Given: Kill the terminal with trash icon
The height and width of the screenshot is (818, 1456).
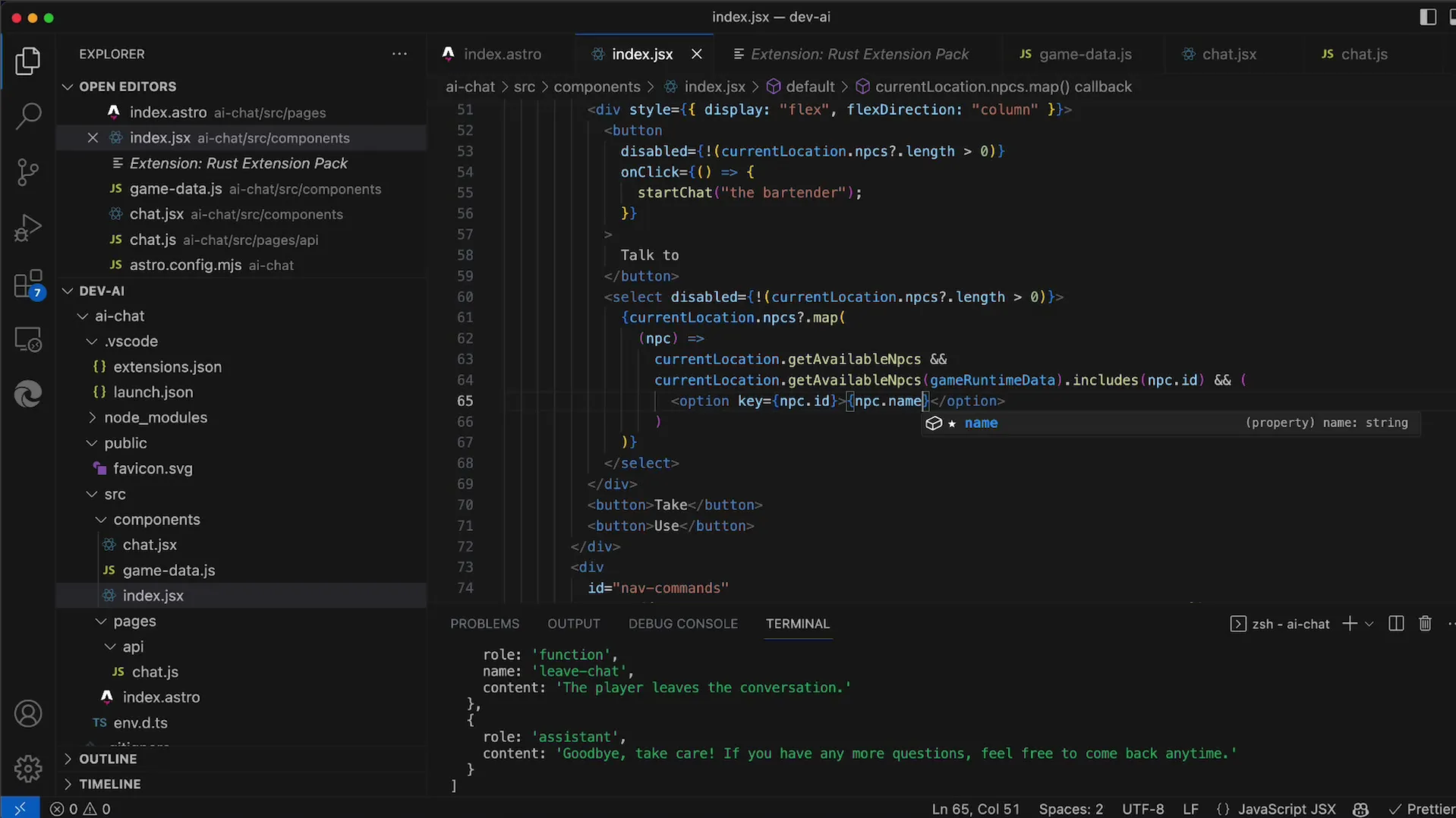Looking at the screenshot, I should tap(1425, 624).
